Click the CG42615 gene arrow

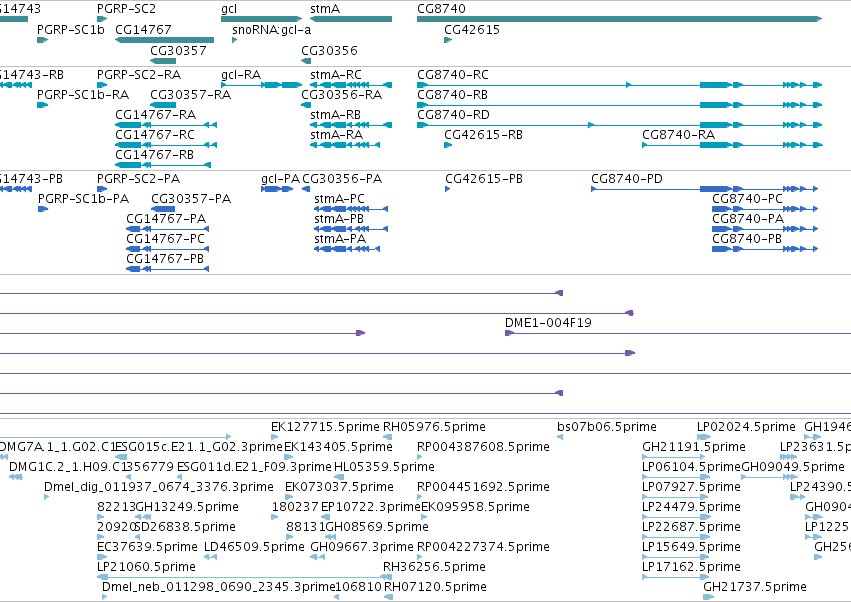point(448,40)
